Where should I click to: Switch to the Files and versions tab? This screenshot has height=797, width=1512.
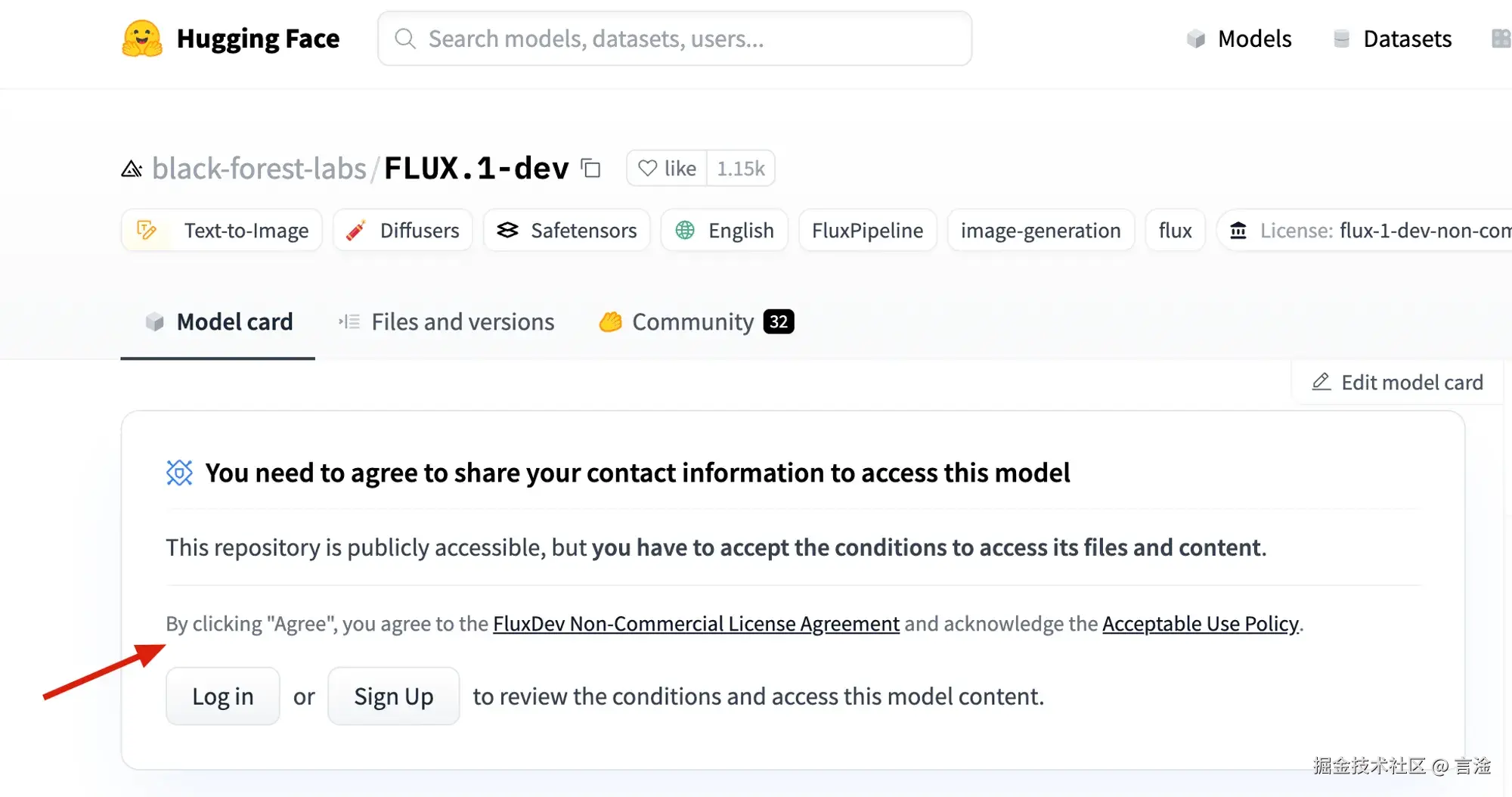click(447, 322)
